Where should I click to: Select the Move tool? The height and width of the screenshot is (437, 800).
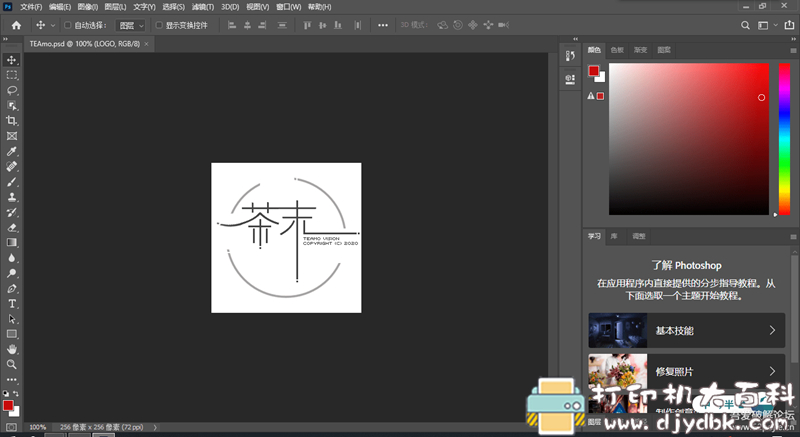coord(12,60)
